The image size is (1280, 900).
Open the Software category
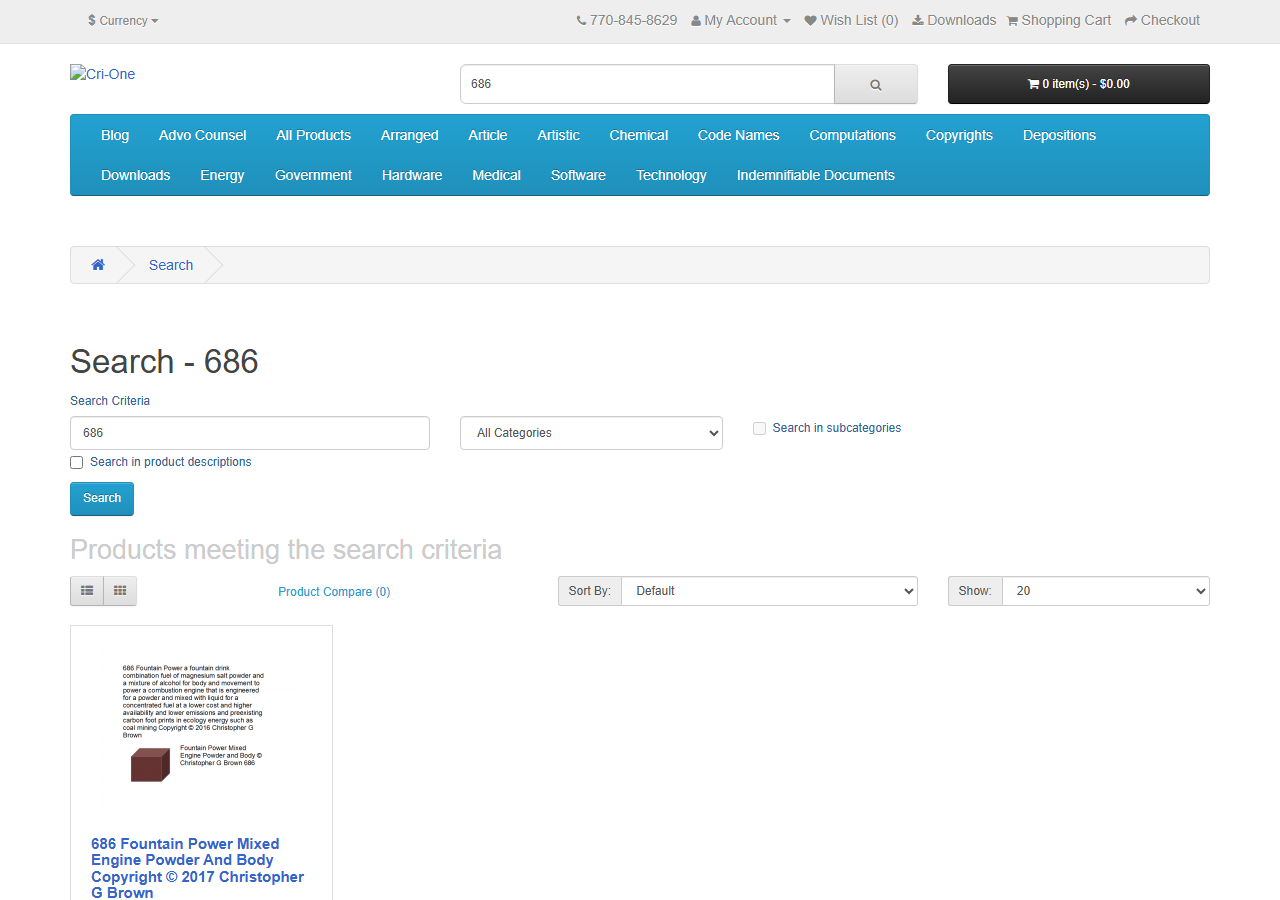(x=578, y=175)
